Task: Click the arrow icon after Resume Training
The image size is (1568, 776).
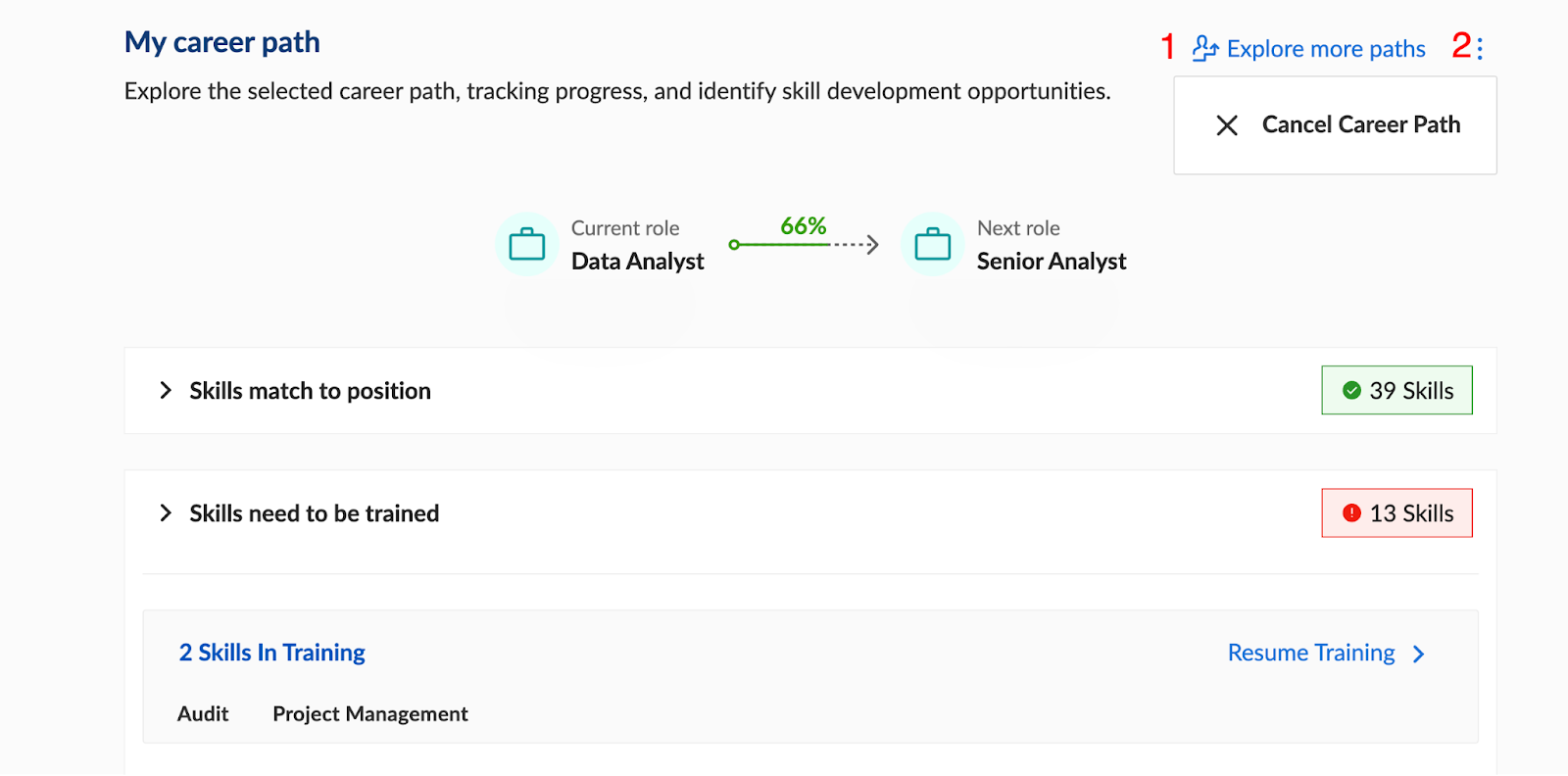Action: (x=1419, y=654)
